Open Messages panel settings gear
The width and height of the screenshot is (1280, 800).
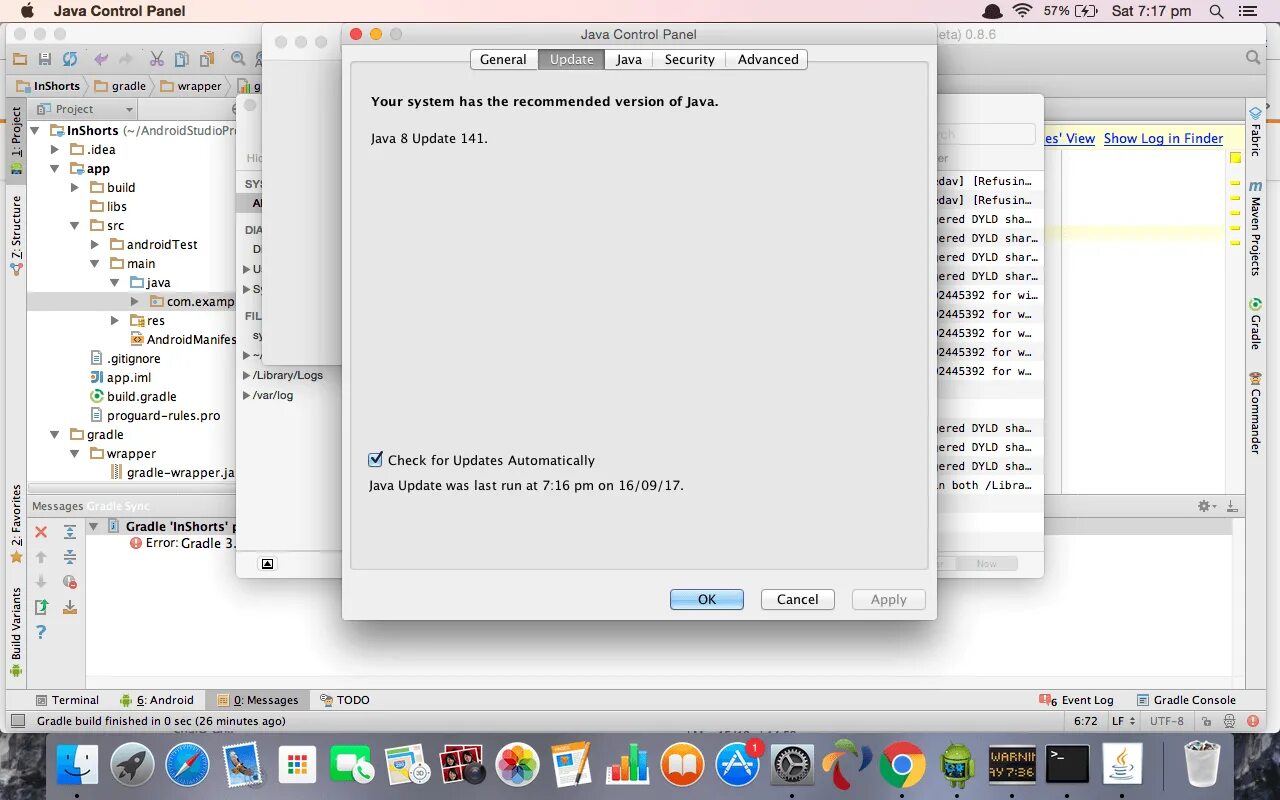(x=1207, y=506)
